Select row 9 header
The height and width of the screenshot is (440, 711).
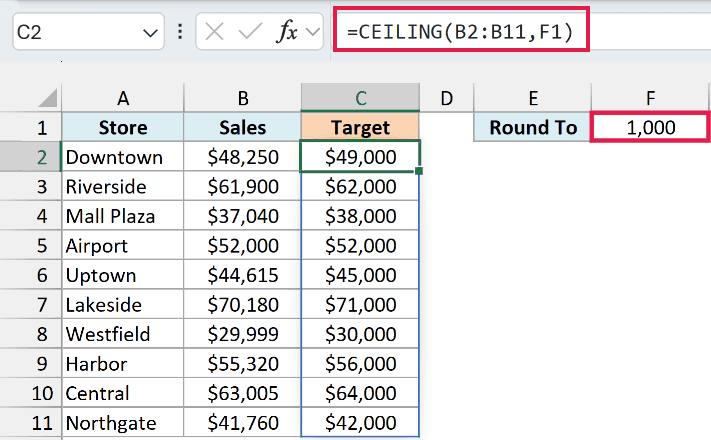30,363
